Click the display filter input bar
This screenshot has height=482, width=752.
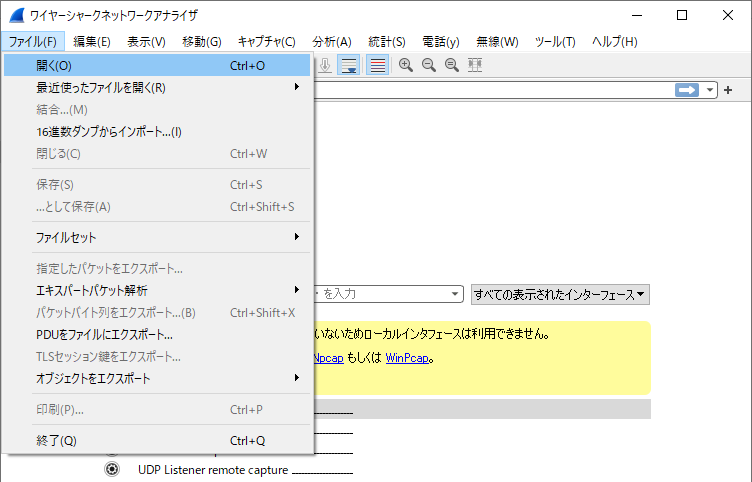(x=494, y=90)
